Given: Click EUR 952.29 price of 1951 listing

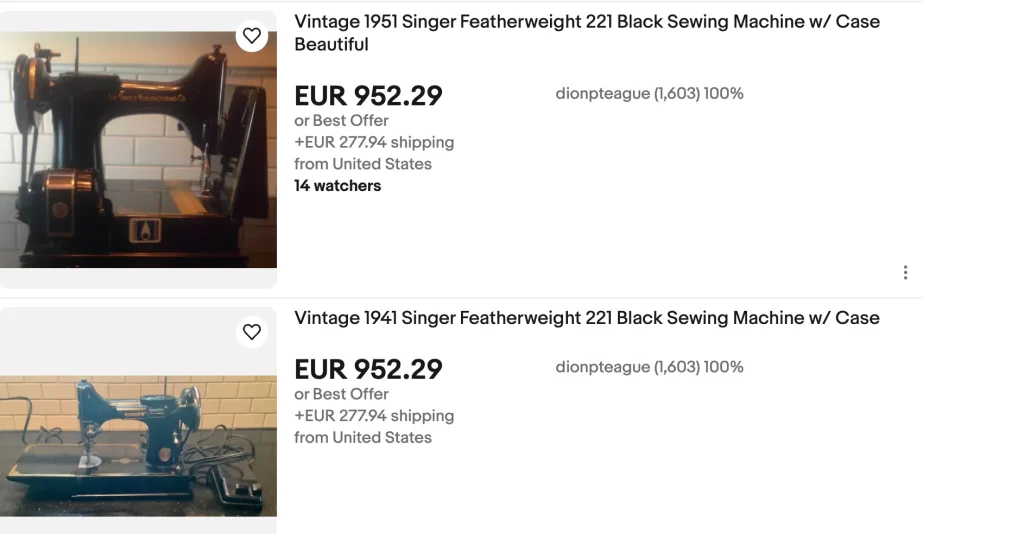Looking at the screenshot, I should [368, 96].
